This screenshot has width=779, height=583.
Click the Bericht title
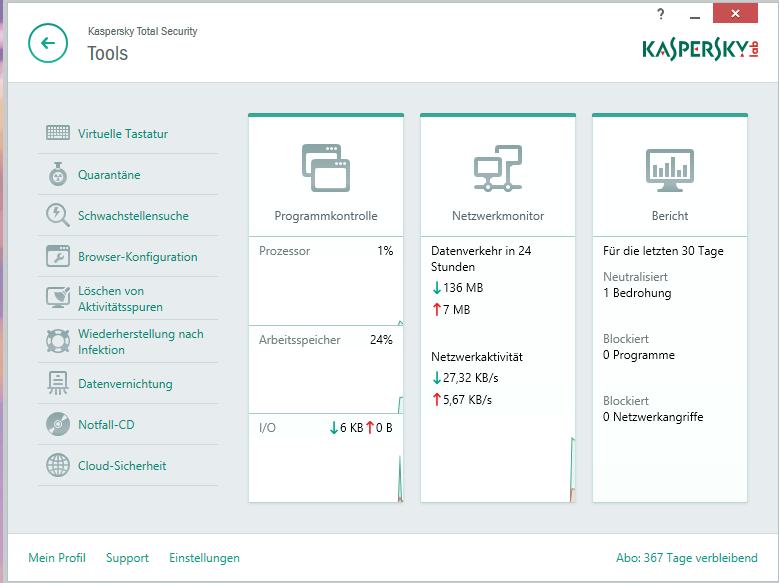point(670,216)
